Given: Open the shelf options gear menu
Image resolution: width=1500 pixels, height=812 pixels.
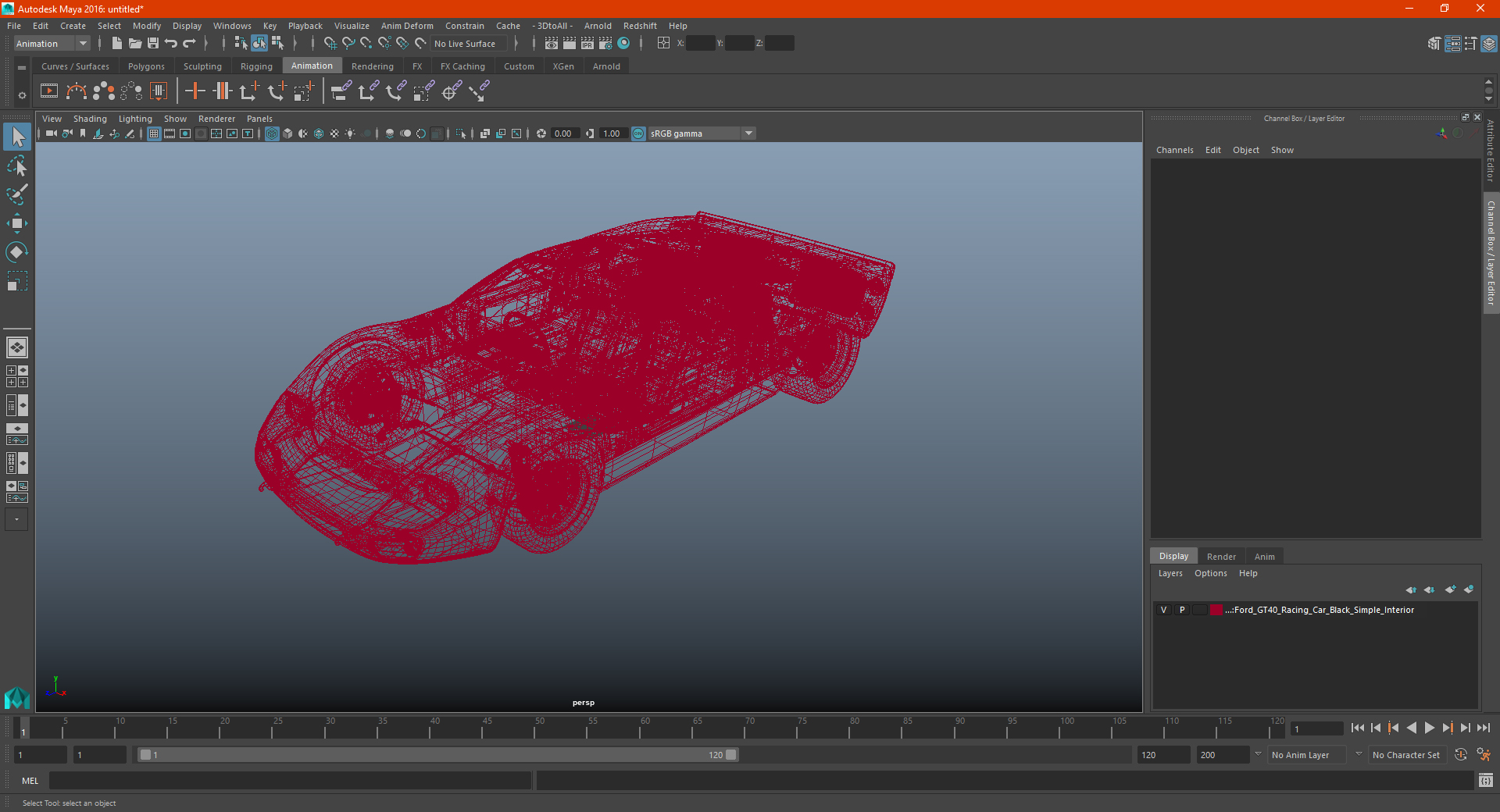Looking at the screenshot, I should [x=22, y=95].
